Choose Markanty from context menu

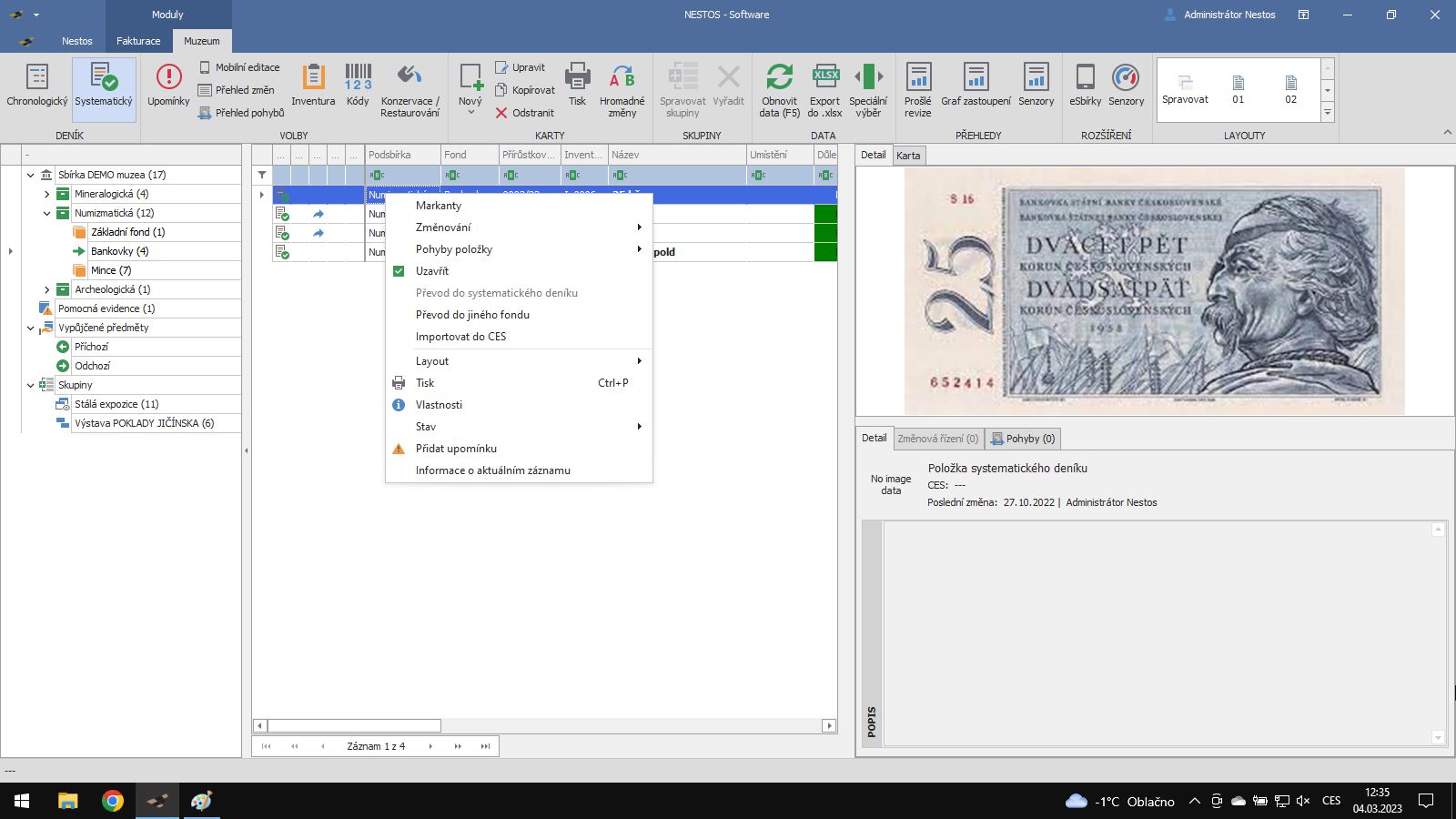pyautogui.click(x=519, y=206)
